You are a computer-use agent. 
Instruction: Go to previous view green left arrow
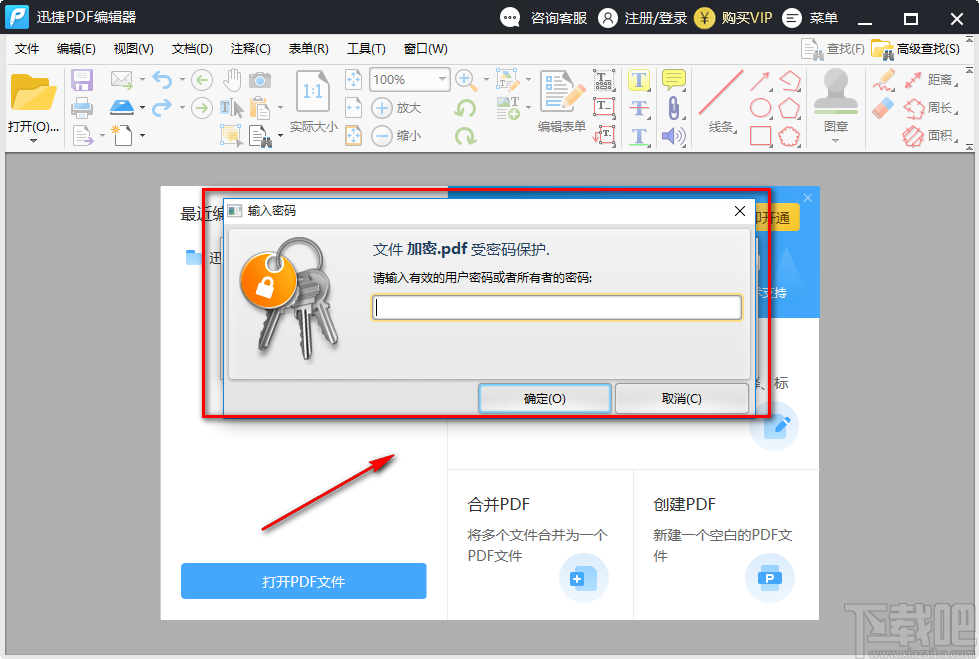point(201,80)
